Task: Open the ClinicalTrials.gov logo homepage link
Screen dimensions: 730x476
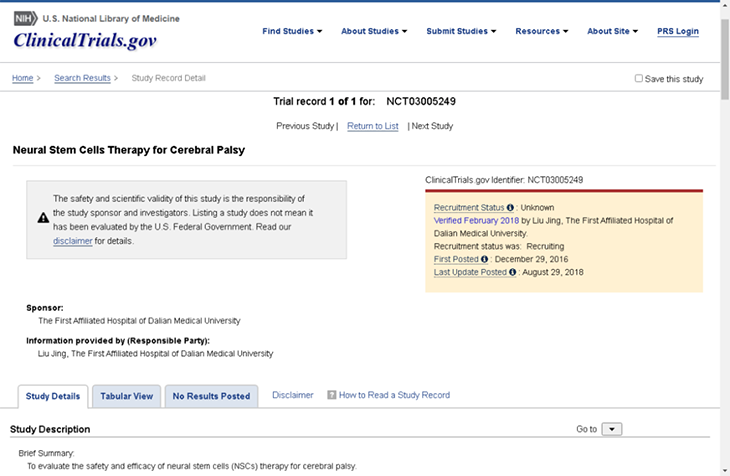Action: 85,41
